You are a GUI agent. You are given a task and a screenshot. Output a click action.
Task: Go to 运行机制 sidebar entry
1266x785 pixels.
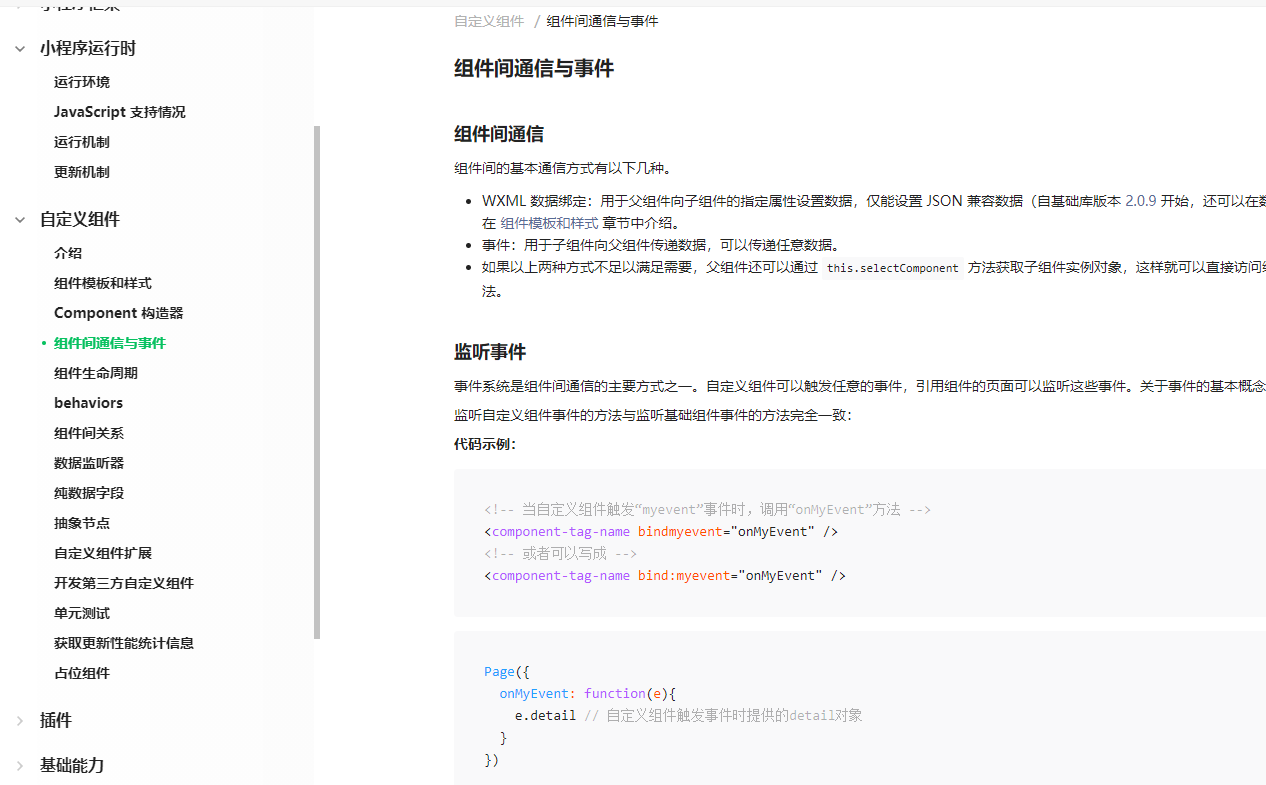click(x=82, y=142)
